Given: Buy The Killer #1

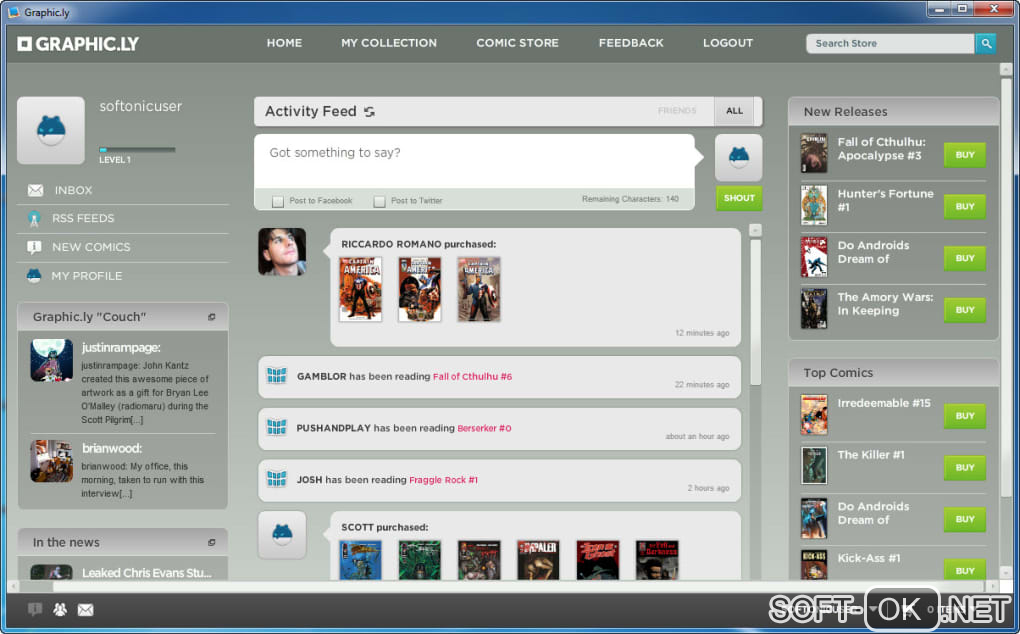Looking at the screenshot, I should (x=965, y=468).
